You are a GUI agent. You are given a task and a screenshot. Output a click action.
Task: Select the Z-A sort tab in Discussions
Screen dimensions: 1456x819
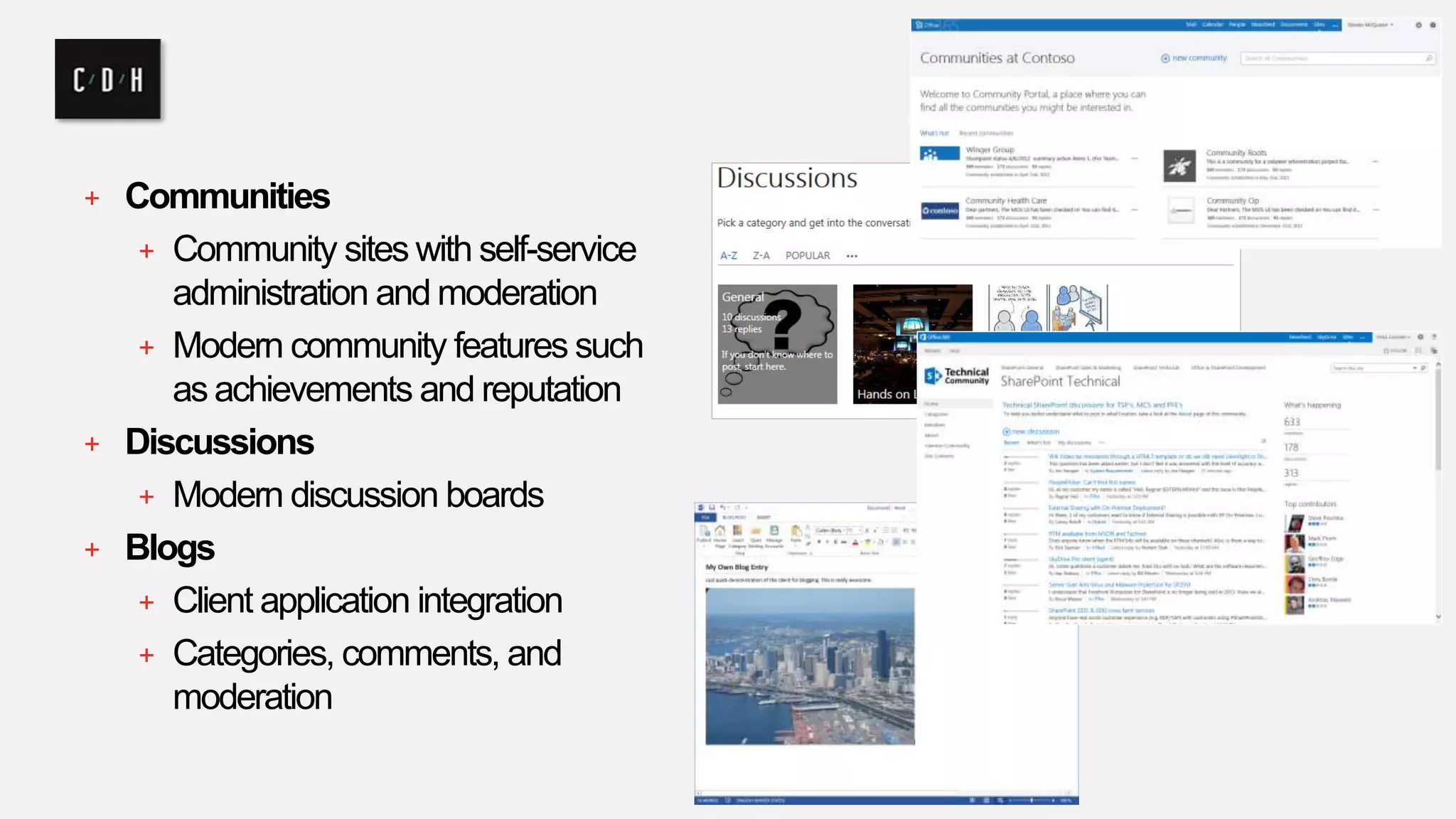[x=761, y=255]
